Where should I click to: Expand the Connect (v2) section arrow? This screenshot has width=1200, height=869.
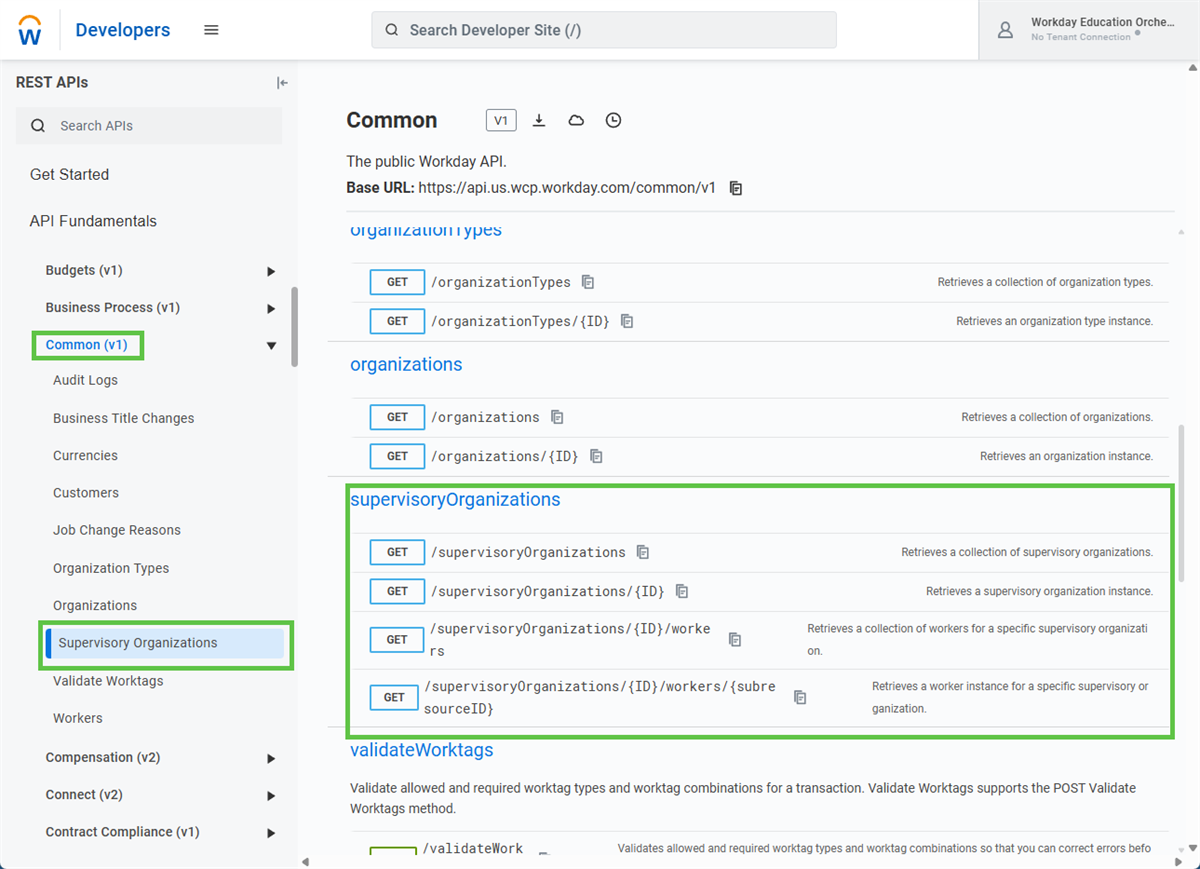(x=271, y=795)
